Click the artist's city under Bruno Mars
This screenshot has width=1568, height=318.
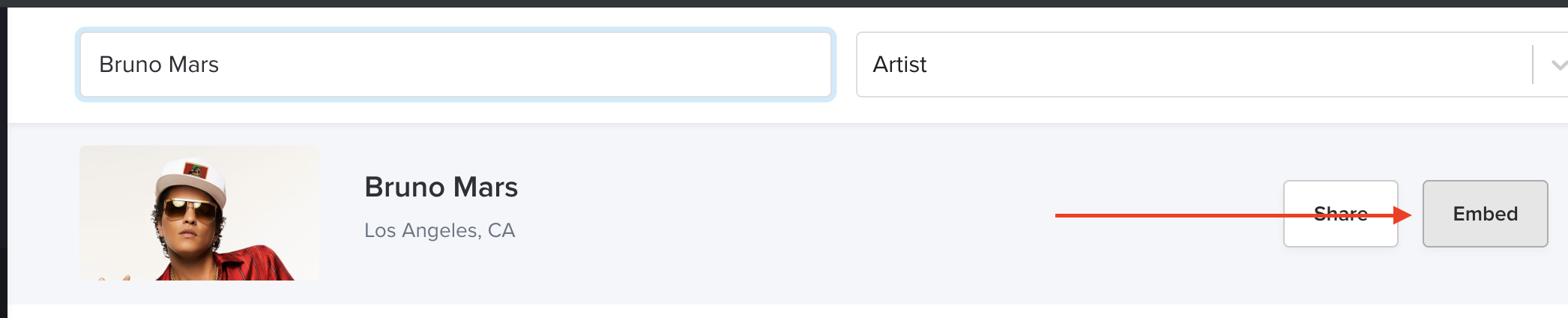439,230
